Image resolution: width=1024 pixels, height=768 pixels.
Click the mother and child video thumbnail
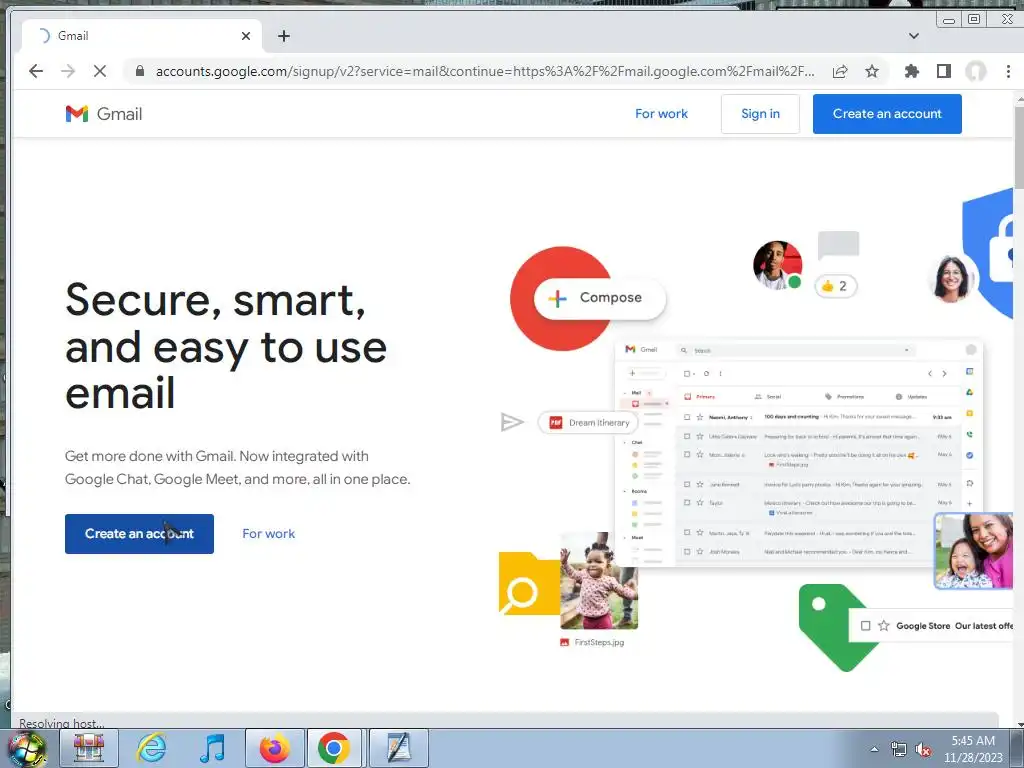pos(974,551)
